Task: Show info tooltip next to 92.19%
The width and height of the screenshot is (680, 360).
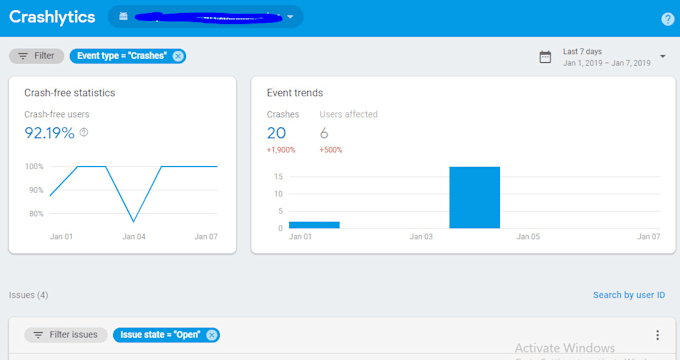Action: [x=84, y=132]
